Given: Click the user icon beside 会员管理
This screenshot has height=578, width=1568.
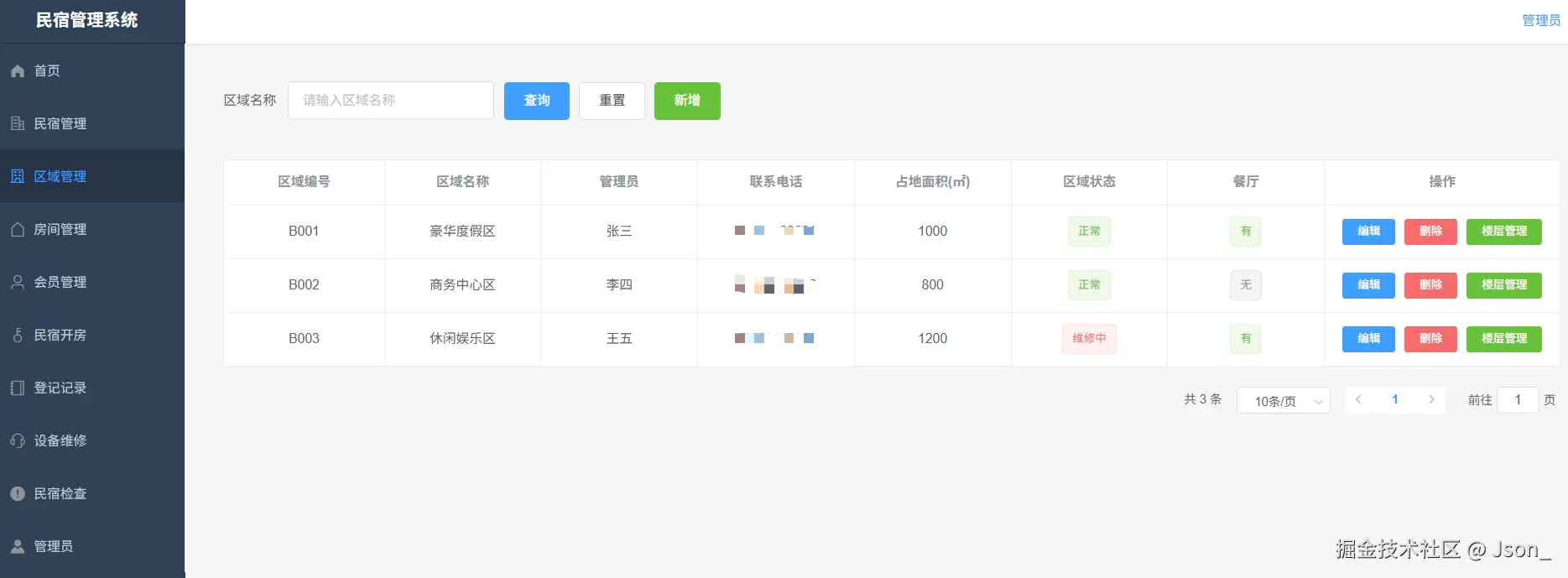Looking at the screenshot, I should (x=18, y=283).
